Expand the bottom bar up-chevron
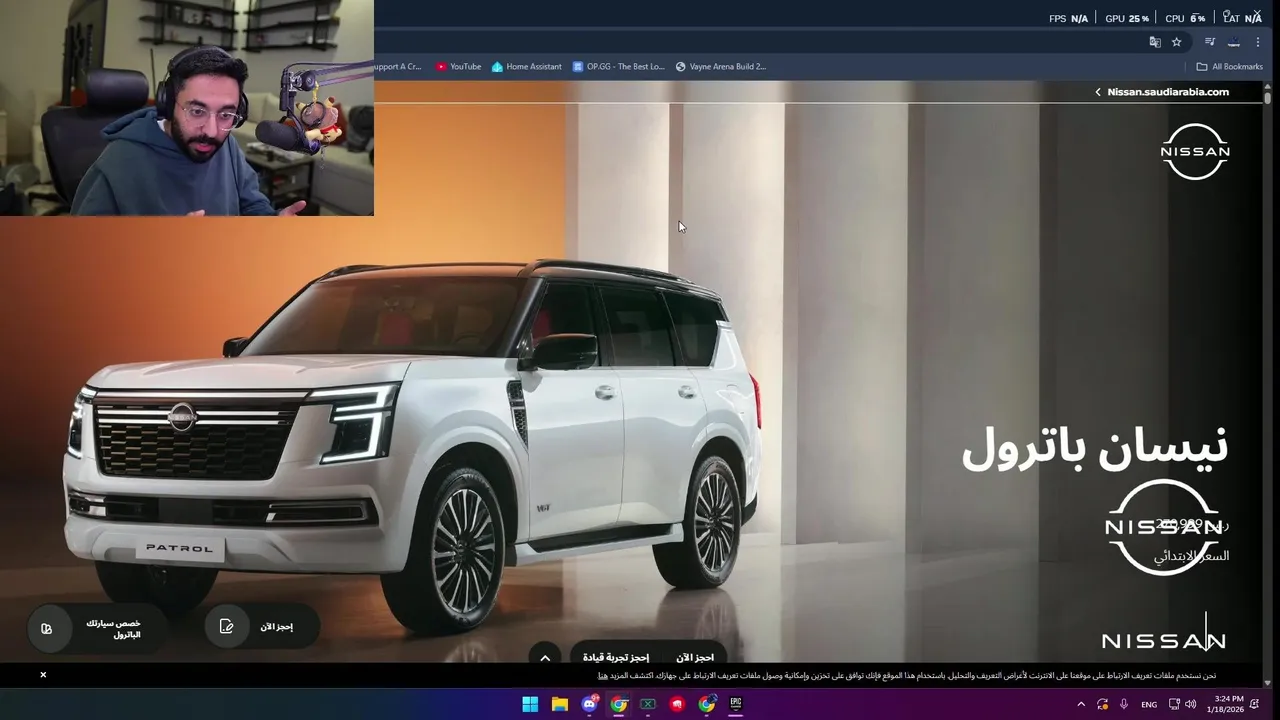 pyautogui.click(x=545, y=657)
